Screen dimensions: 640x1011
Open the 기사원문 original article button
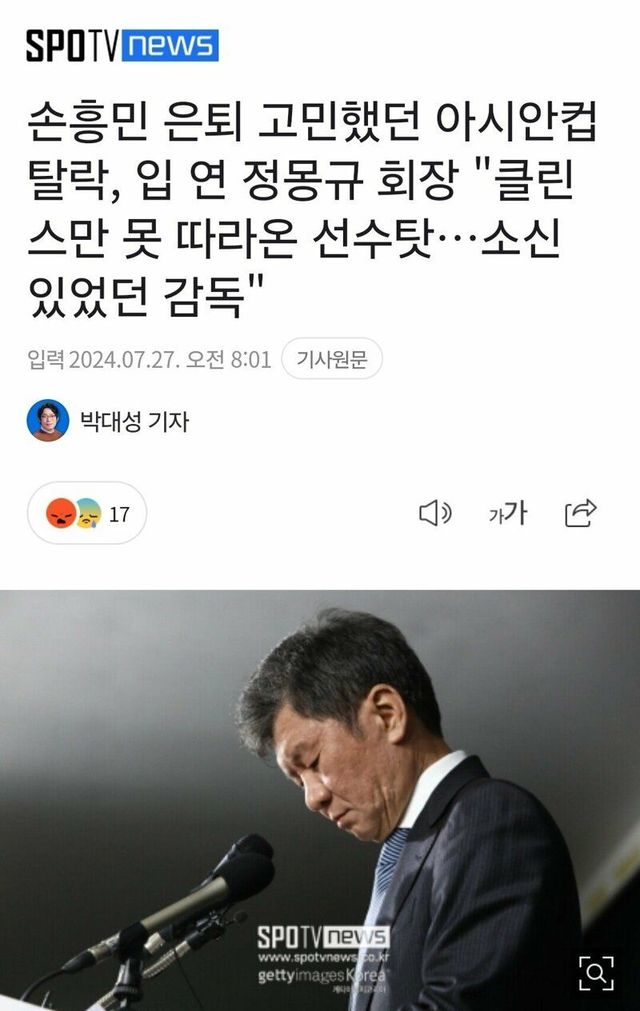click(x=332, y=358)
